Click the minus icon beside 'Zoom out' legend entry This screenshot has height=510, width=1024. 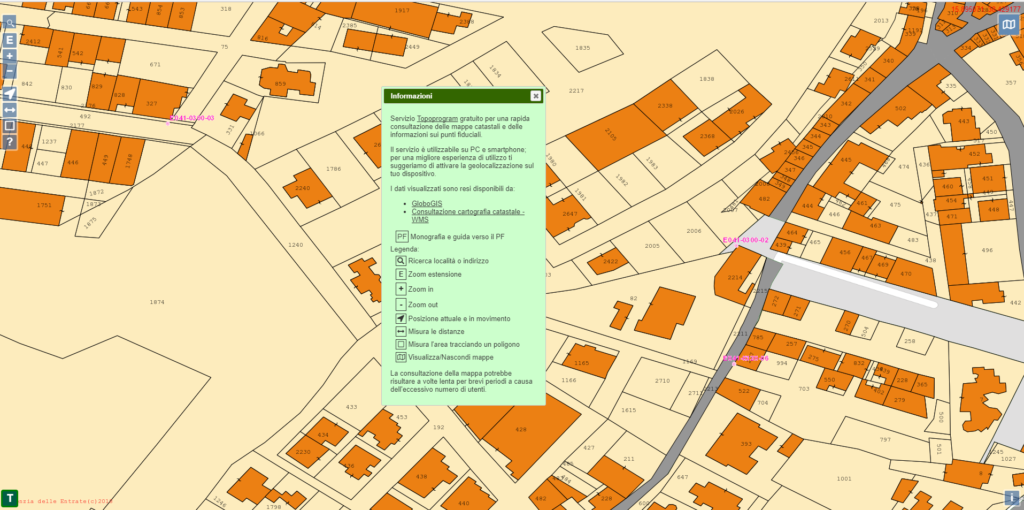(401, 304)
